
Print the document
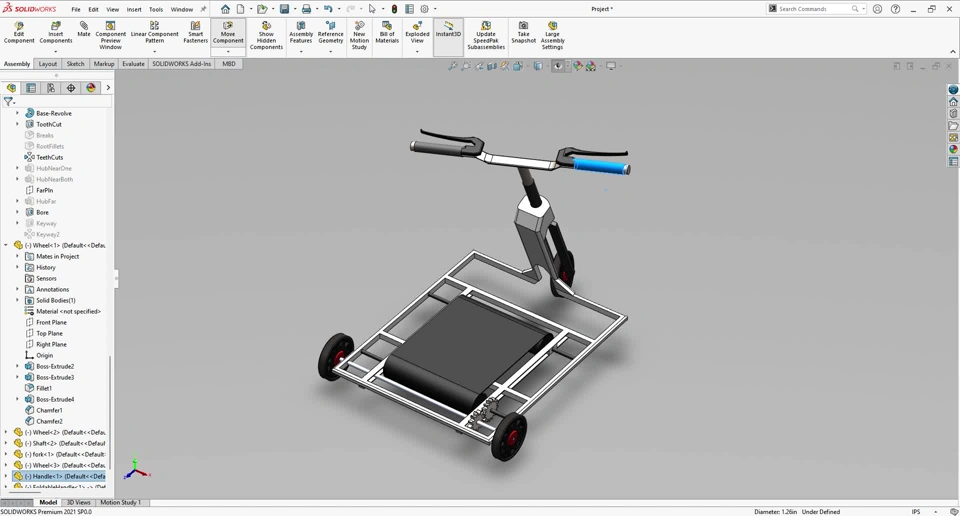(x=306, y=9)
